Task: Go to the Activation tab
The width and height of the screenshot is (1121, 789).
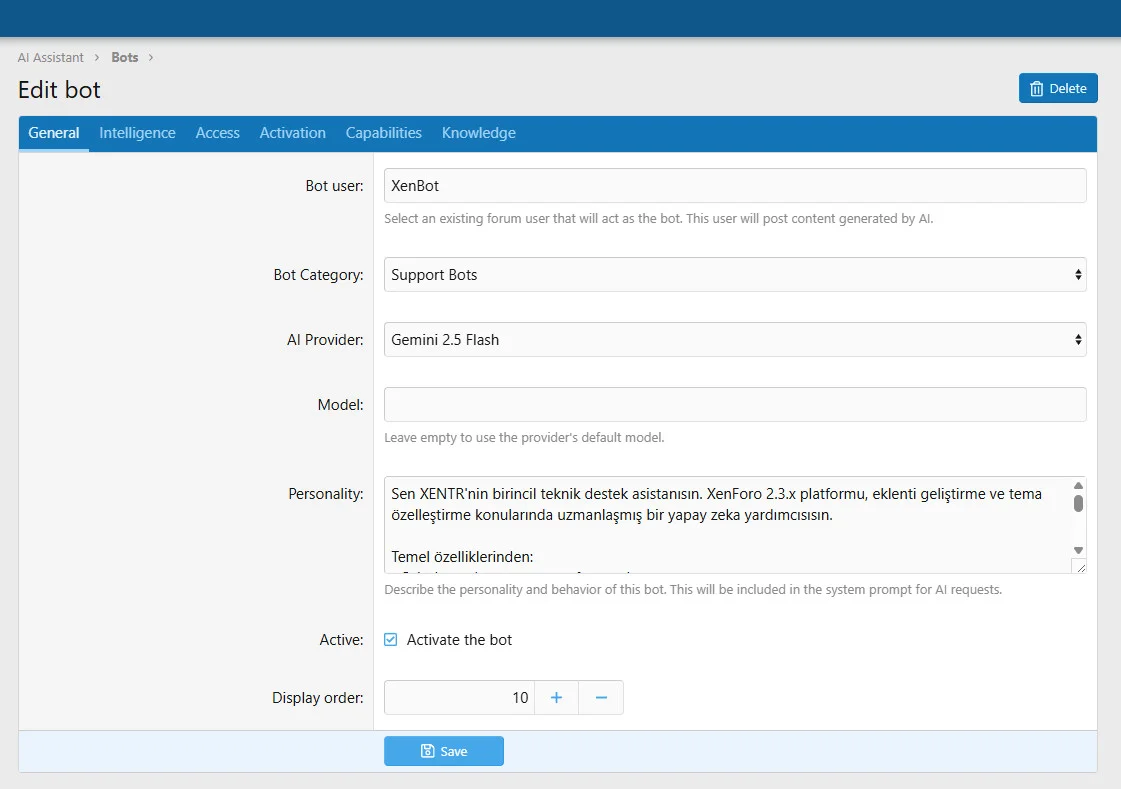Action: pos(292,133)
